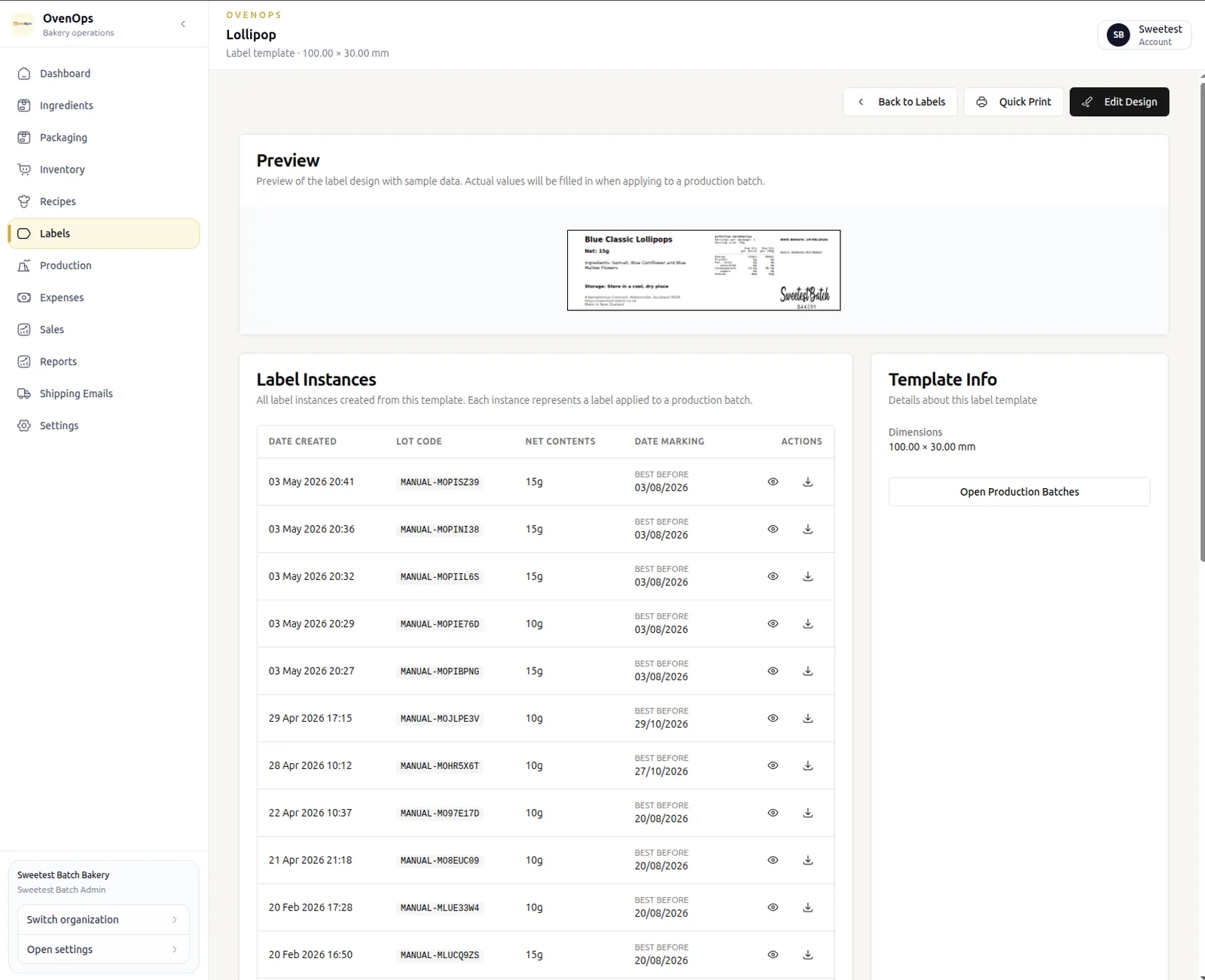Click the SB avatar circle
Image resolution: width=1205 pixels, height=980 pixels.
(1118, 35)
